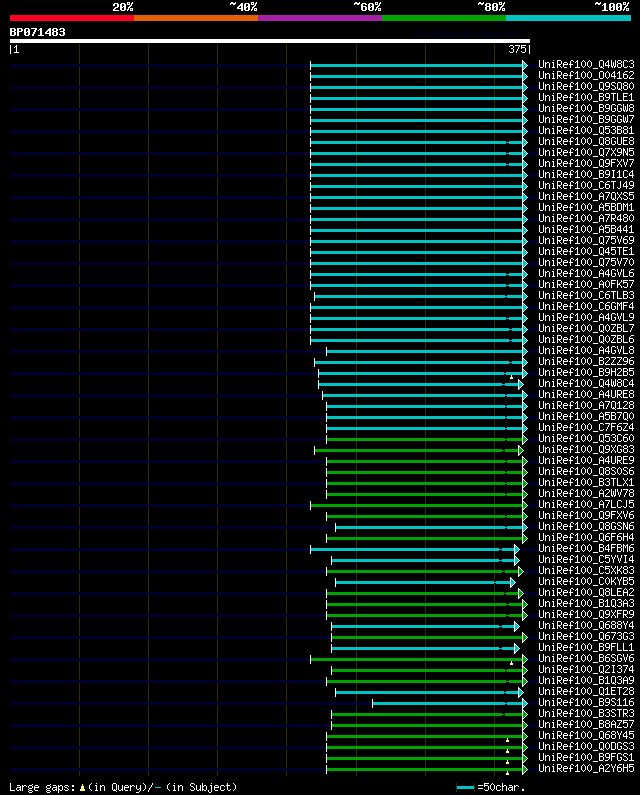Open the UniRef100_Q7X9N5 hit label
The image size is (640, 795).
pyautogui.click(x=586, y=152)
